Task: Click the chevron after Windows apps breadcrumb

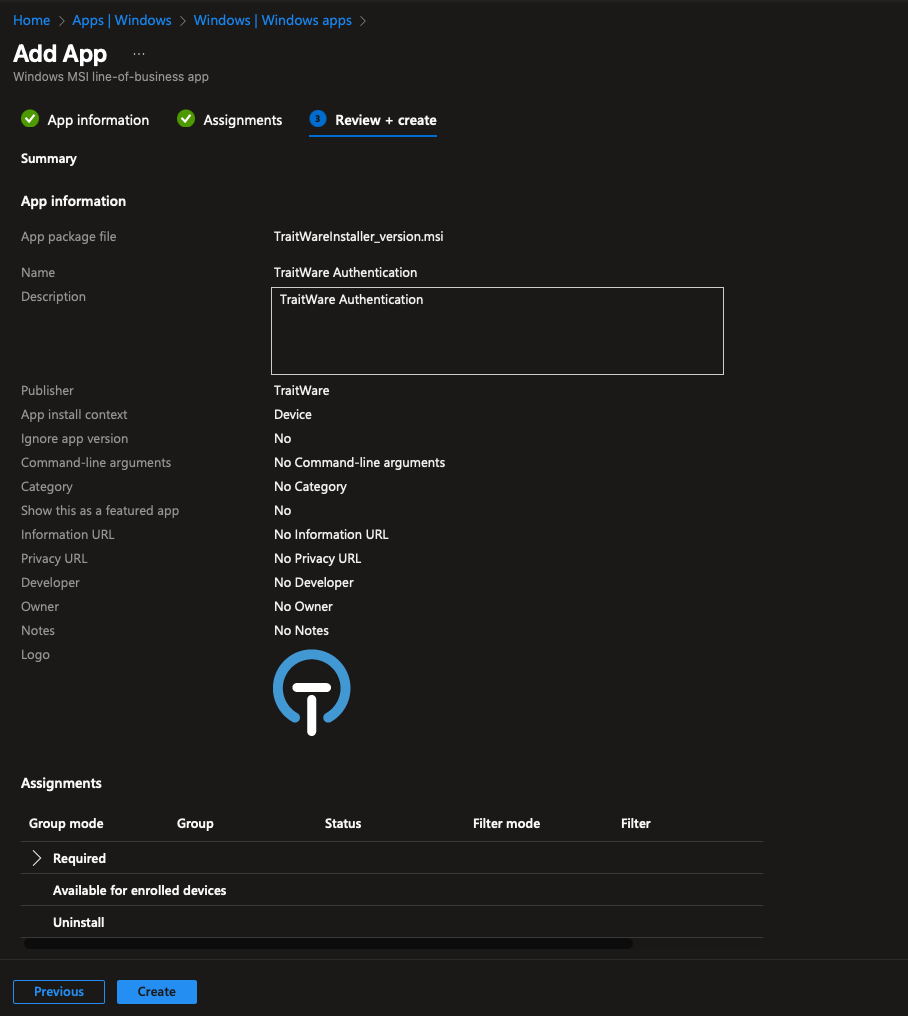Action: point(363,21)
